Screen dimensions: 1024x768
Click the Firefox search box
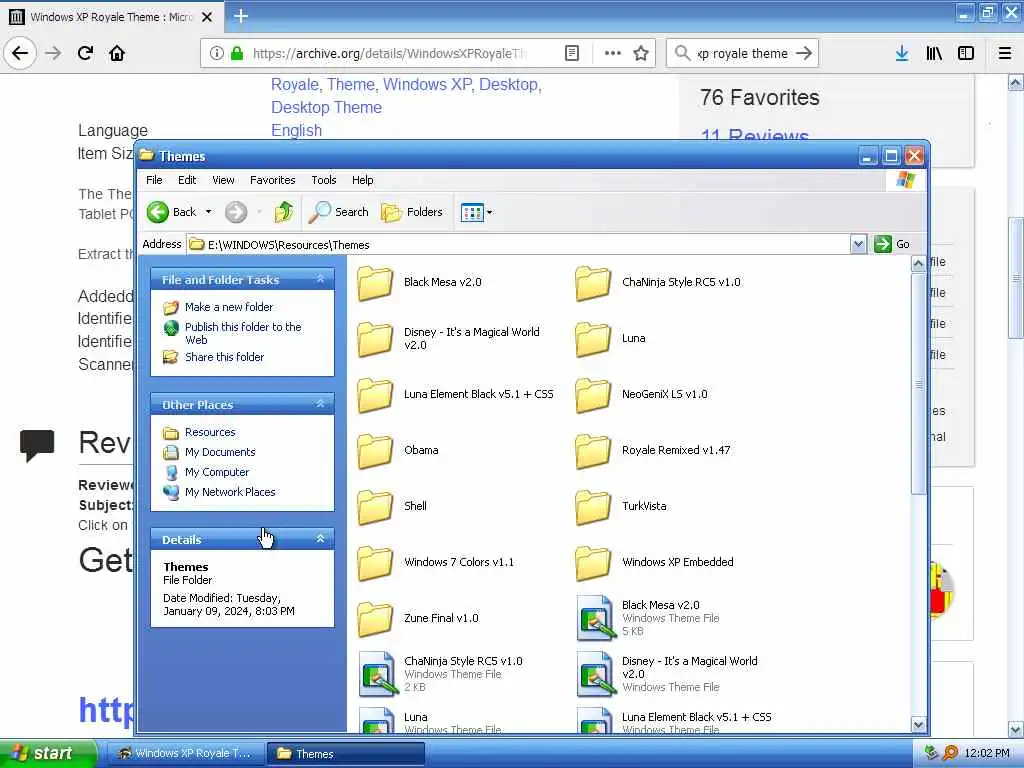742,53
